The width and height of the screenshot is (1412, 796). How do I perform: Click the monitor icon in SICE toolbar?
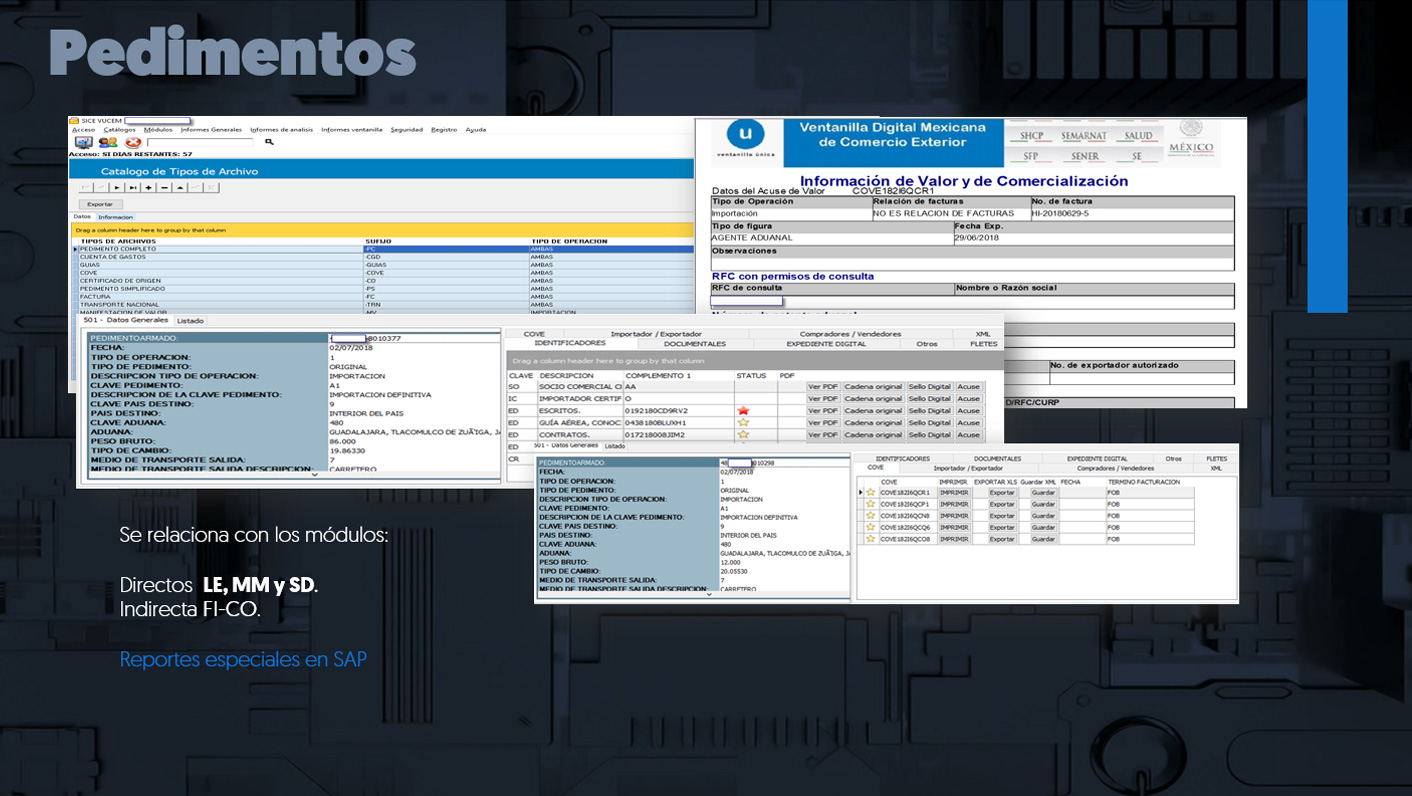point(83,143)
